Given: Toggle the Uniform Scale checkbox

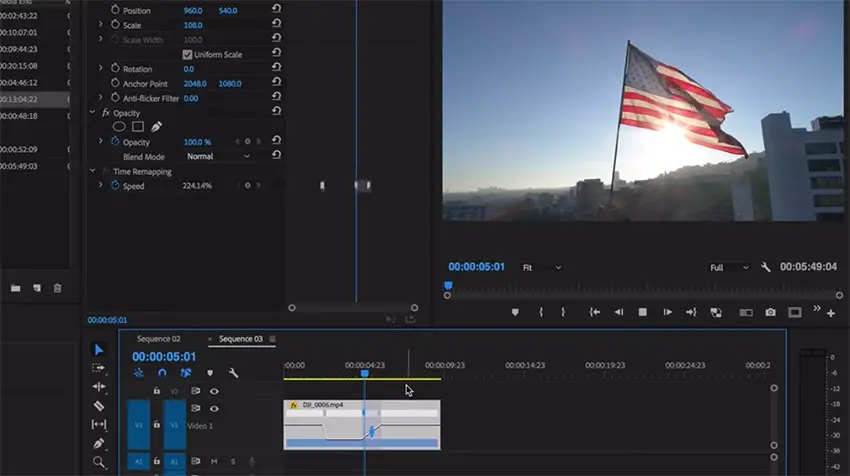Looking at the screenshot, I should coord(187,55).
